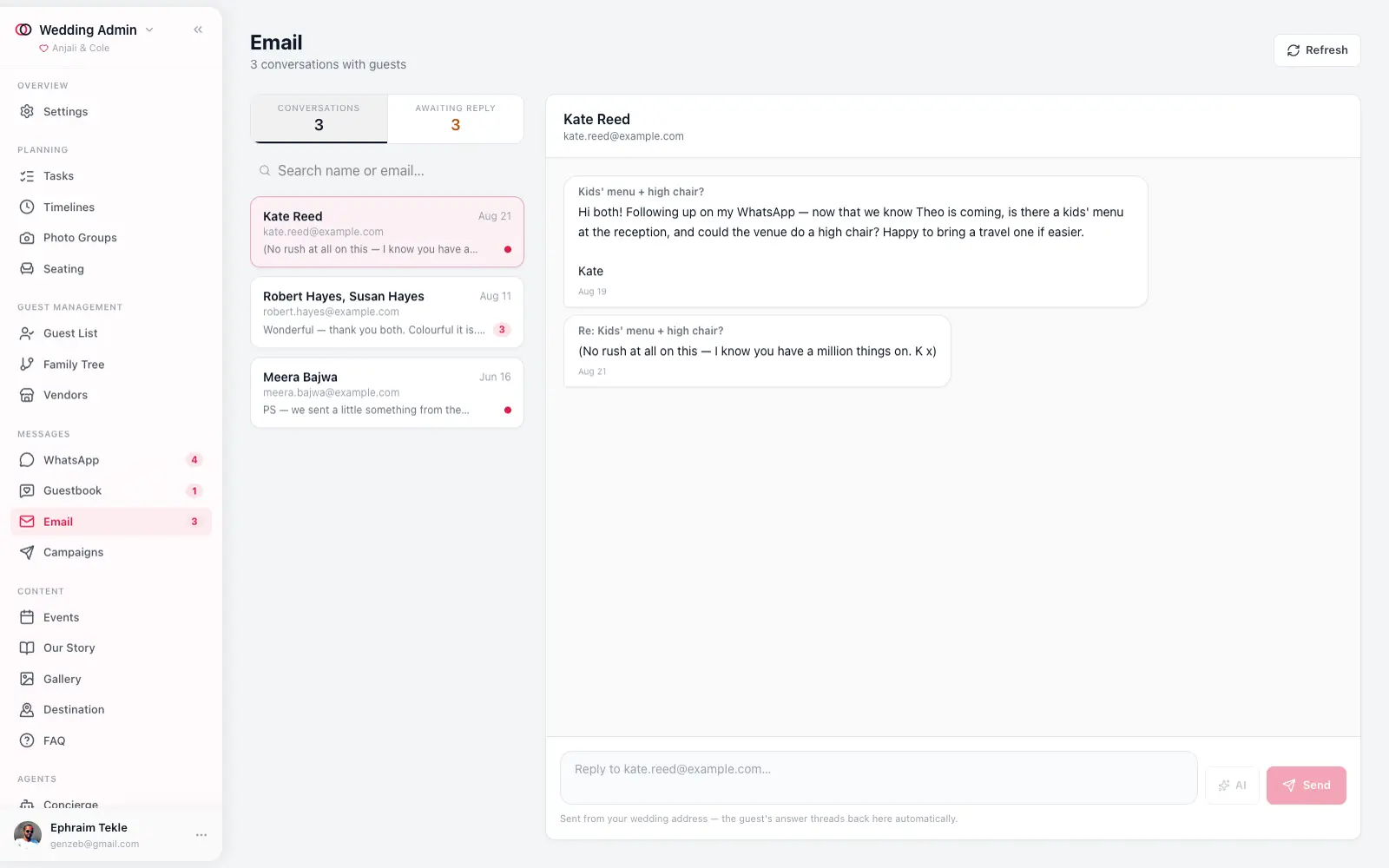Image resolution: width=1389 pixels, height=868 pixels.
Task: Open the Robert Hayes, Susan Hayes conversation
Action: pyautogui.click(x=387, y=312)
